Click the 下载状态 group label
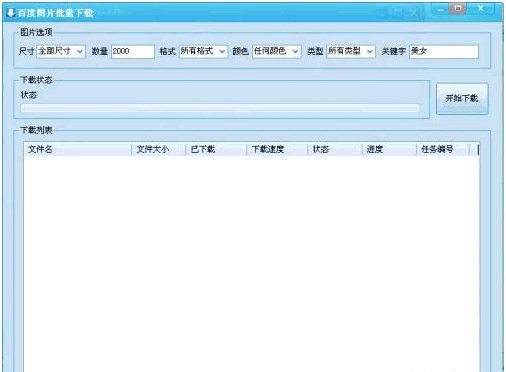The height and width of the screenshot is (372, 506). (36, 80)
